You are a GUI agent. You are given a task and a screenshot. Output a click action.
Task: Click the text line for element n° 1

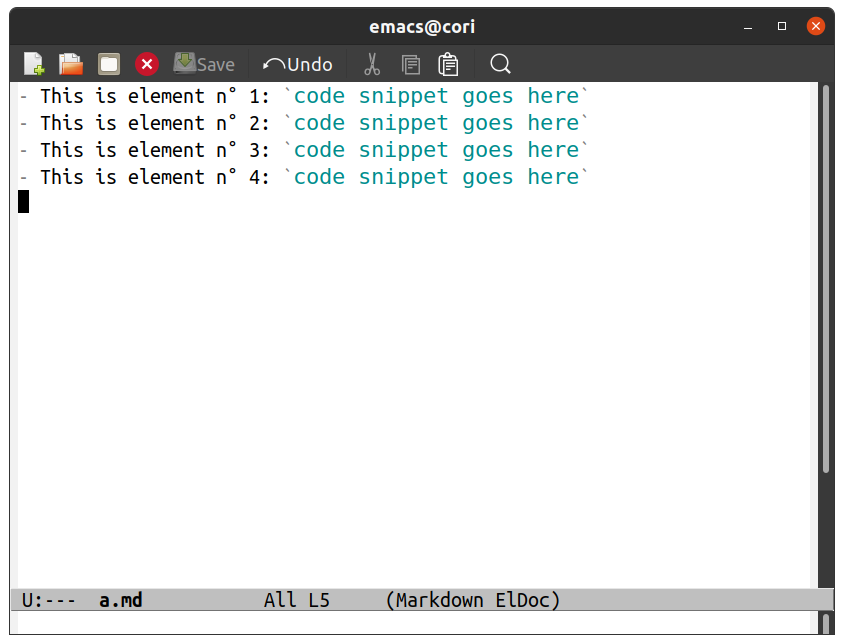304,96
